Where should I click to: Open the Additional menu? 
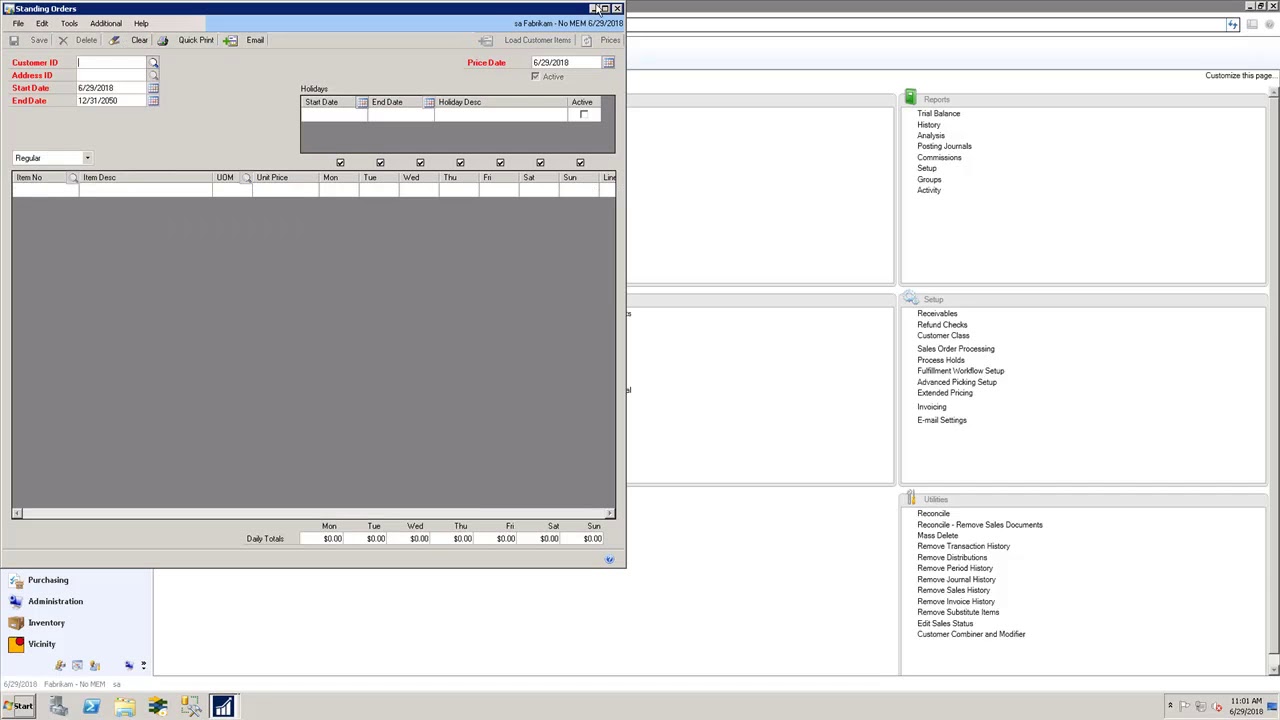[106, 23]
